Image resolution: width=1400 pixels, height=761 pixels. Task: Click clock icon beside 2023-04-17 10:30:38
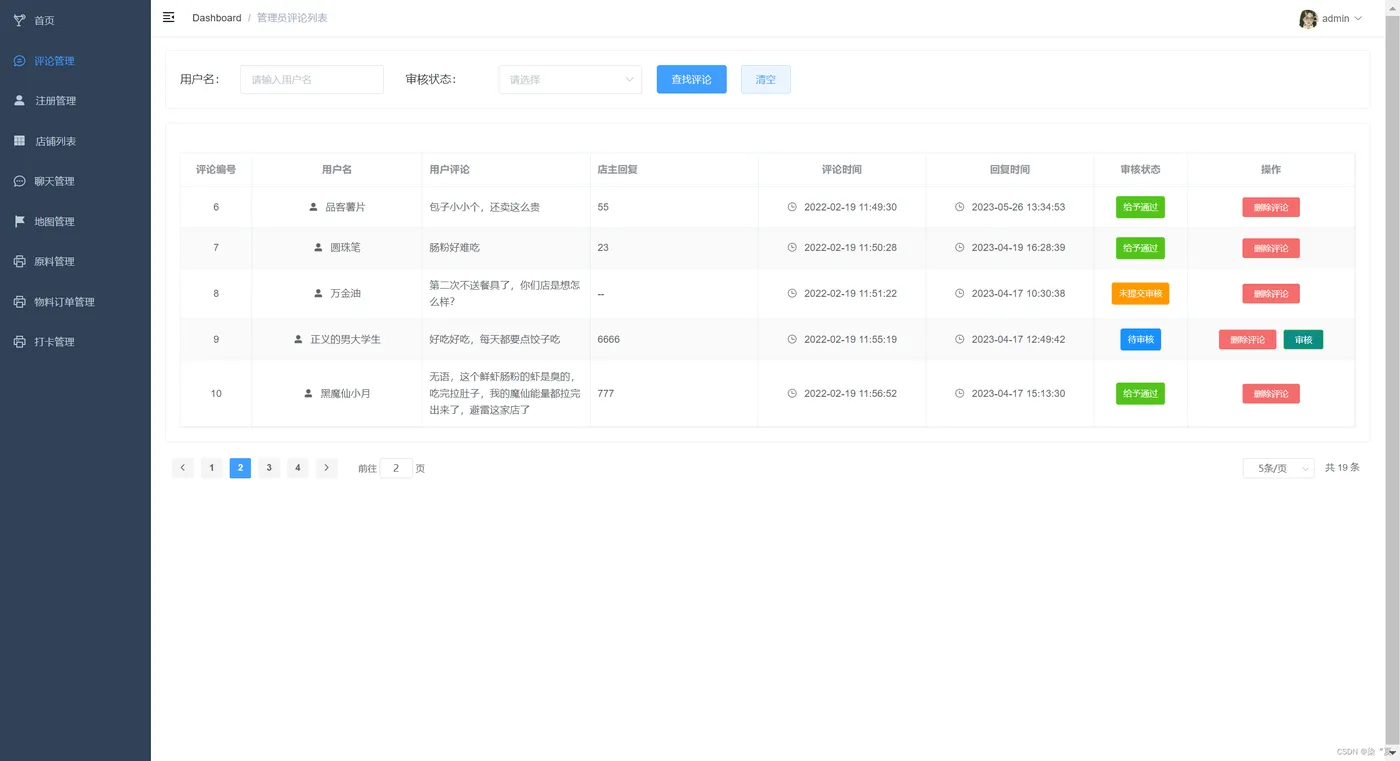click(x=960, y=293)
